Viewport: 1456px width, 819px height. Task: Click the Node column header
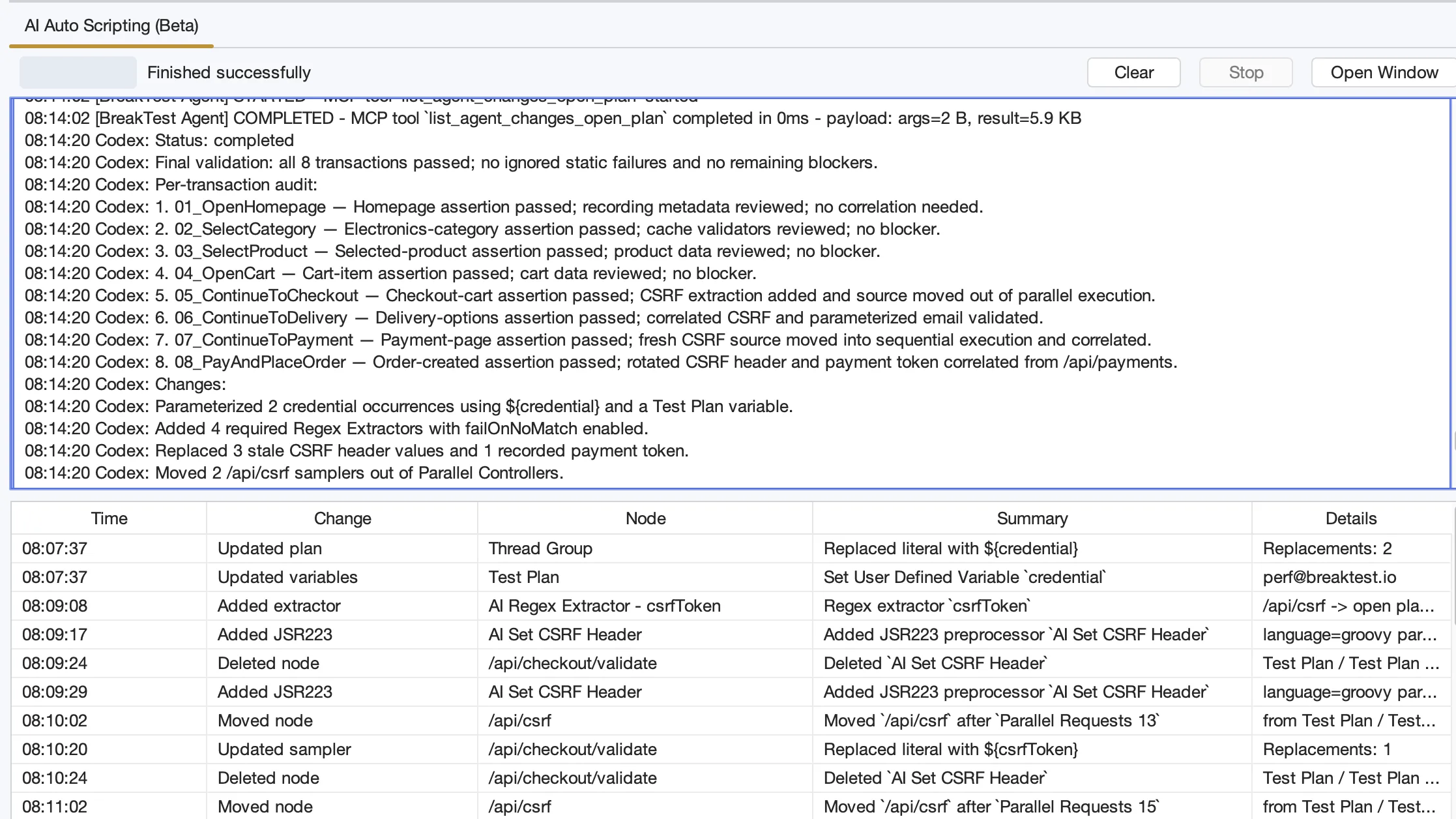pyautogui.click(x=645, y=518)
